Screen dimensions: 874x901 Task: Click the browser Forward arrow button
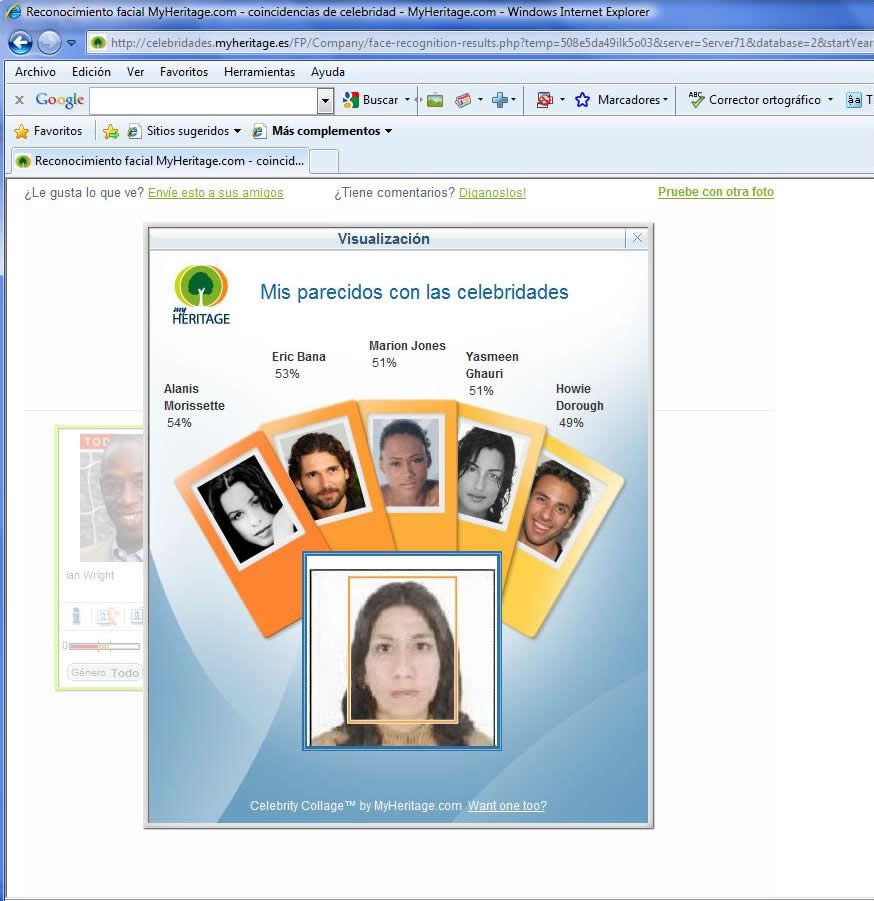click(x=49, y=43)
